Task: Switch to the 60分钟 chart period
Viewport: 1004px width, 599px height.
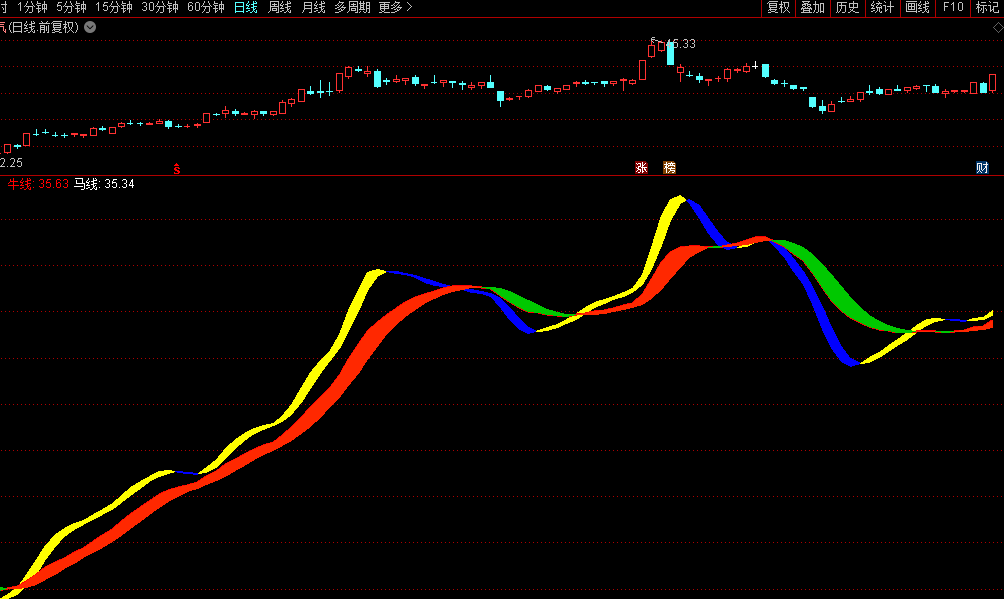Action: point(205,8)
